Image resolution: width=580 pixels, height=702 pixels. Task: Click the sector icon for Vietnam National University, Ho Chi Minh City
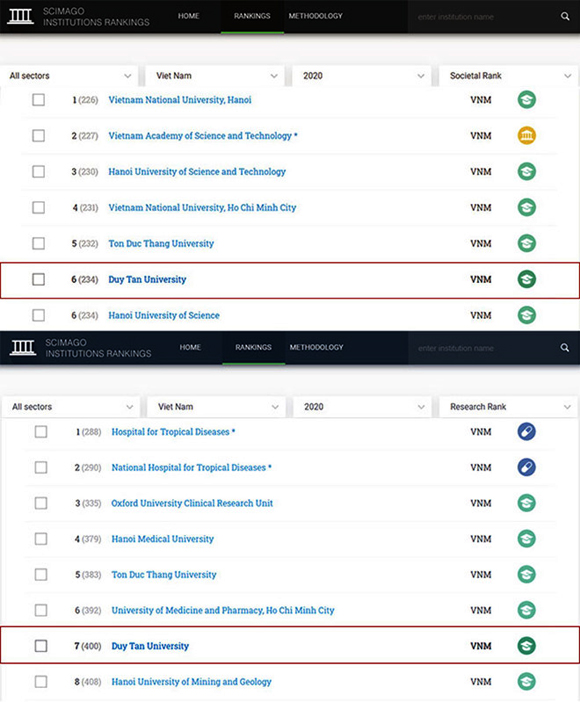pyautogui.click(x=527, y=207)
